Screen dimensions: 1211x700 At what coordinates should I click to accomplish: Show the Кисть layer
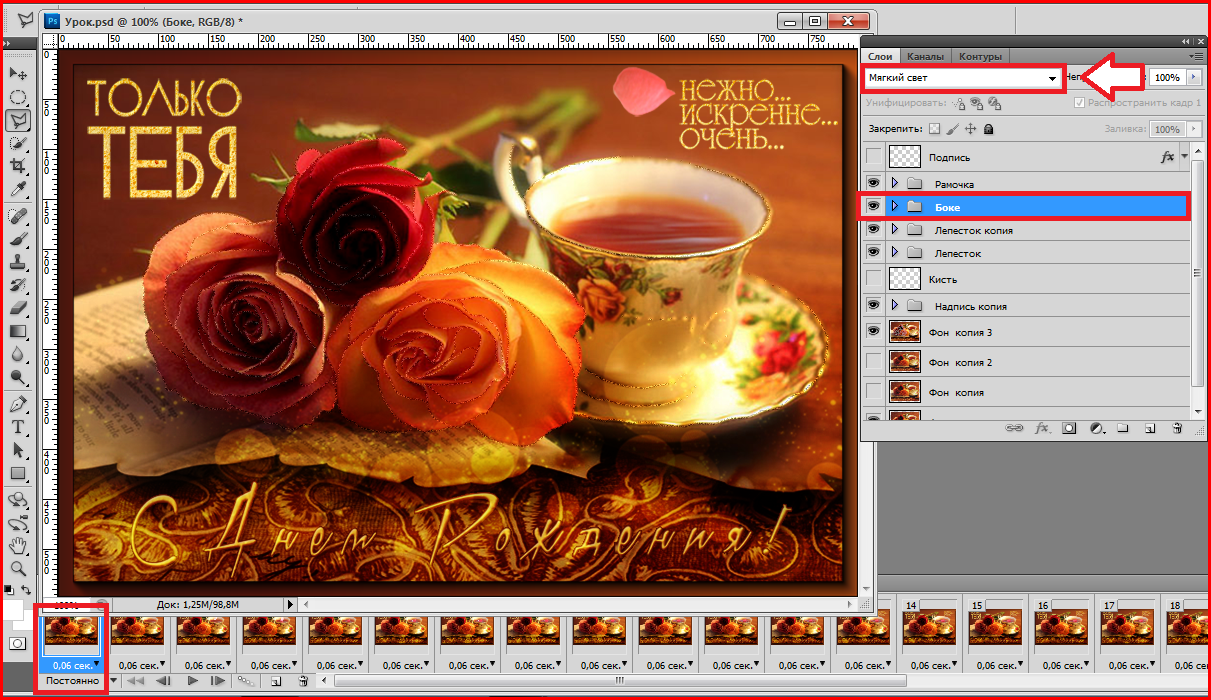click(874, 279)
